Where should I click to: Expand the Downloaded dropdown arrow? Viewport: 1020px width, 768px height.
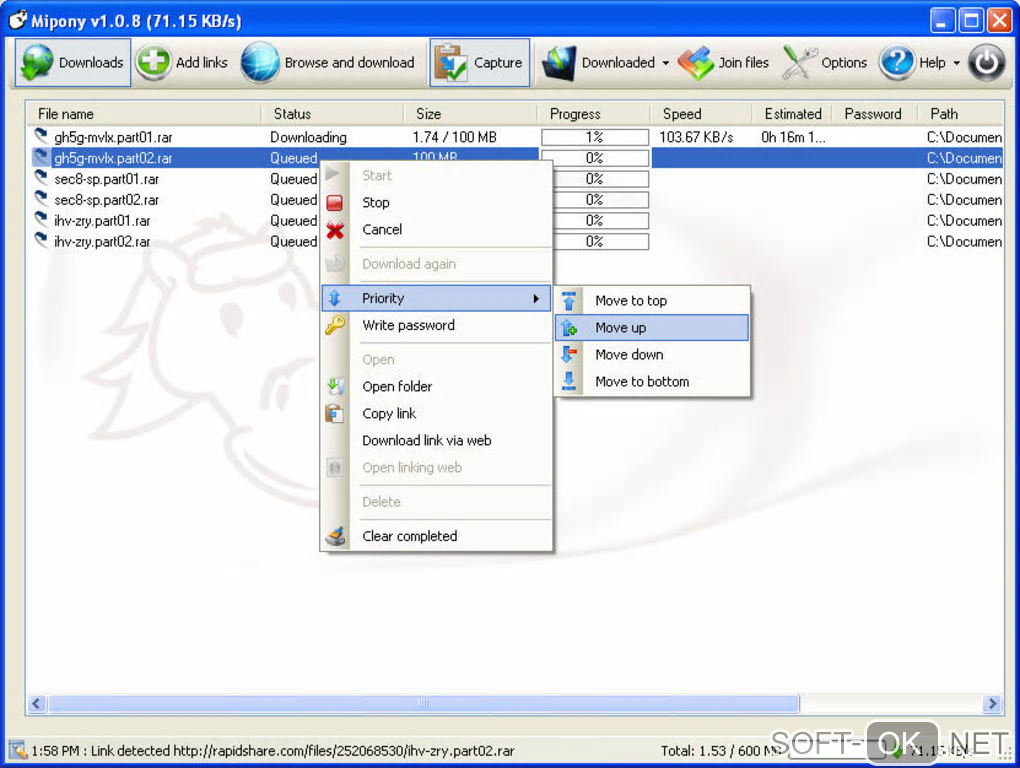click(665, 63)
